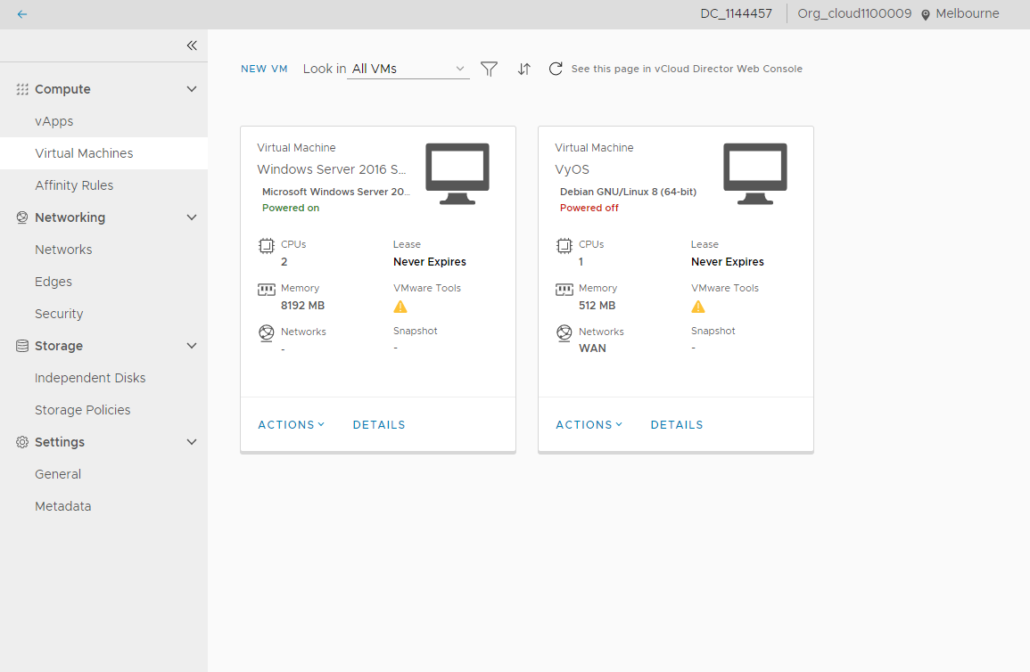Click the Melbourne location pin icon
This screenshot has height=672, width=1030.
[925, 14]
